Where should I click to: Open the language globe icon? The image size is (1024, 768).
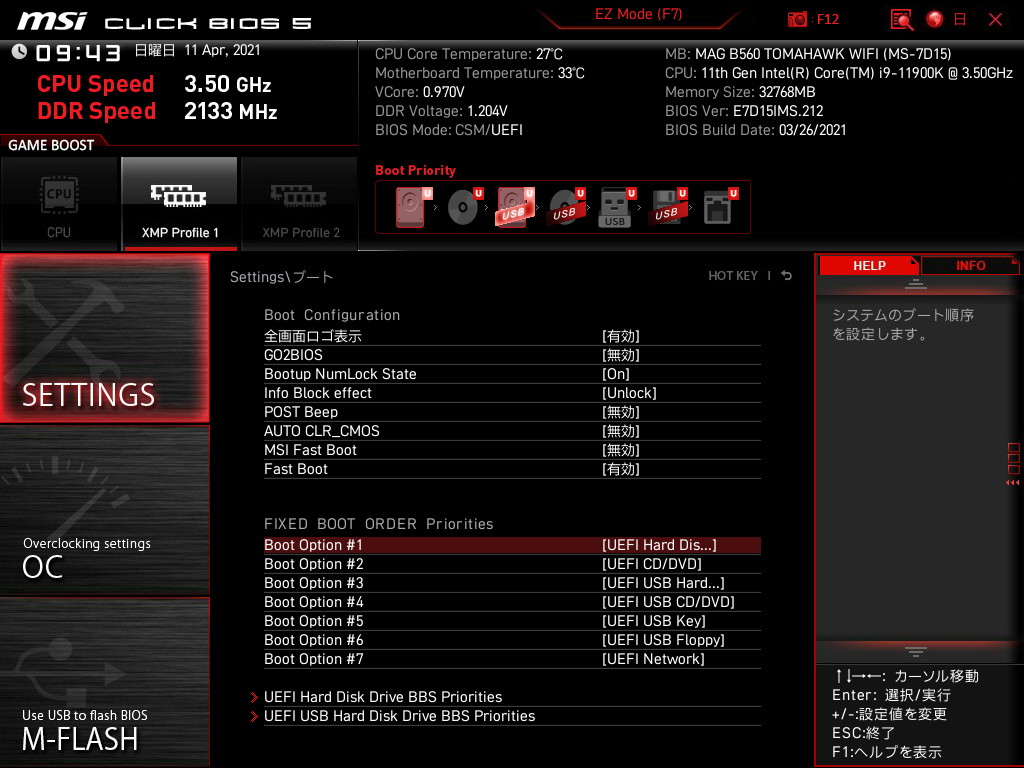tap(935, 20)
